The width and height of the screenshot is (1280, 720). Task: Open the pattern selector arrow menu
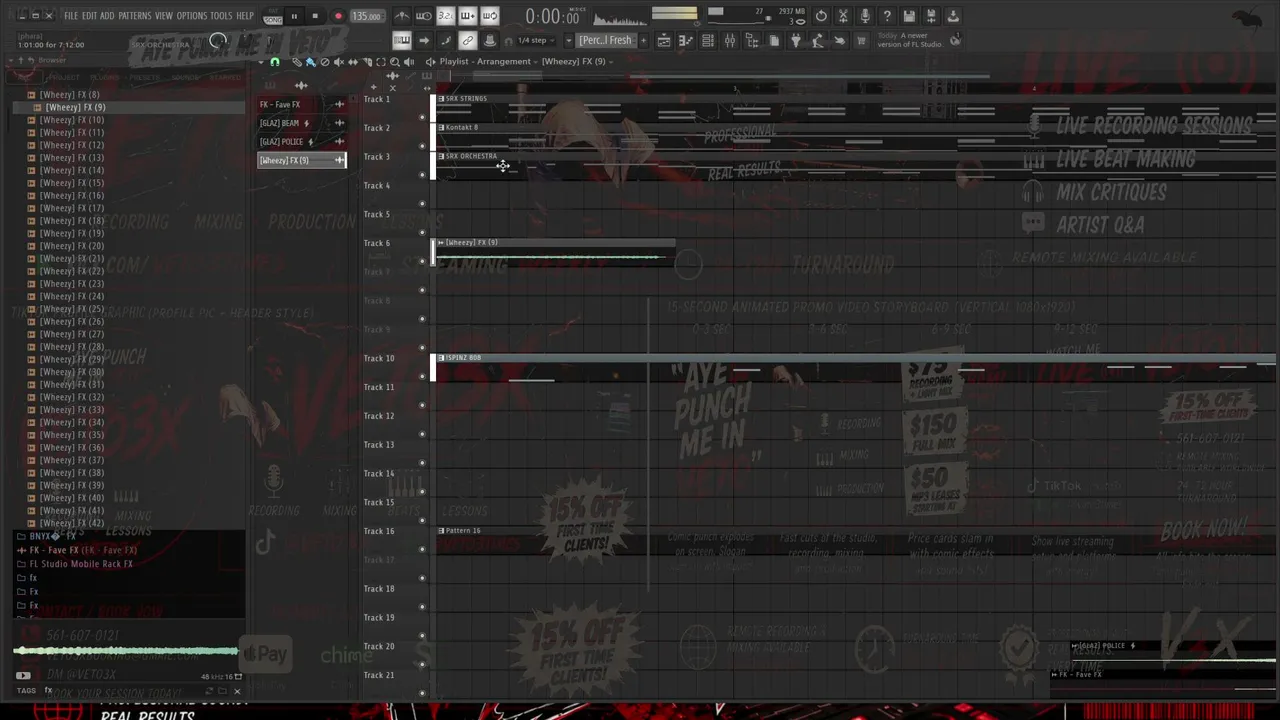click(x=569, y=41)
